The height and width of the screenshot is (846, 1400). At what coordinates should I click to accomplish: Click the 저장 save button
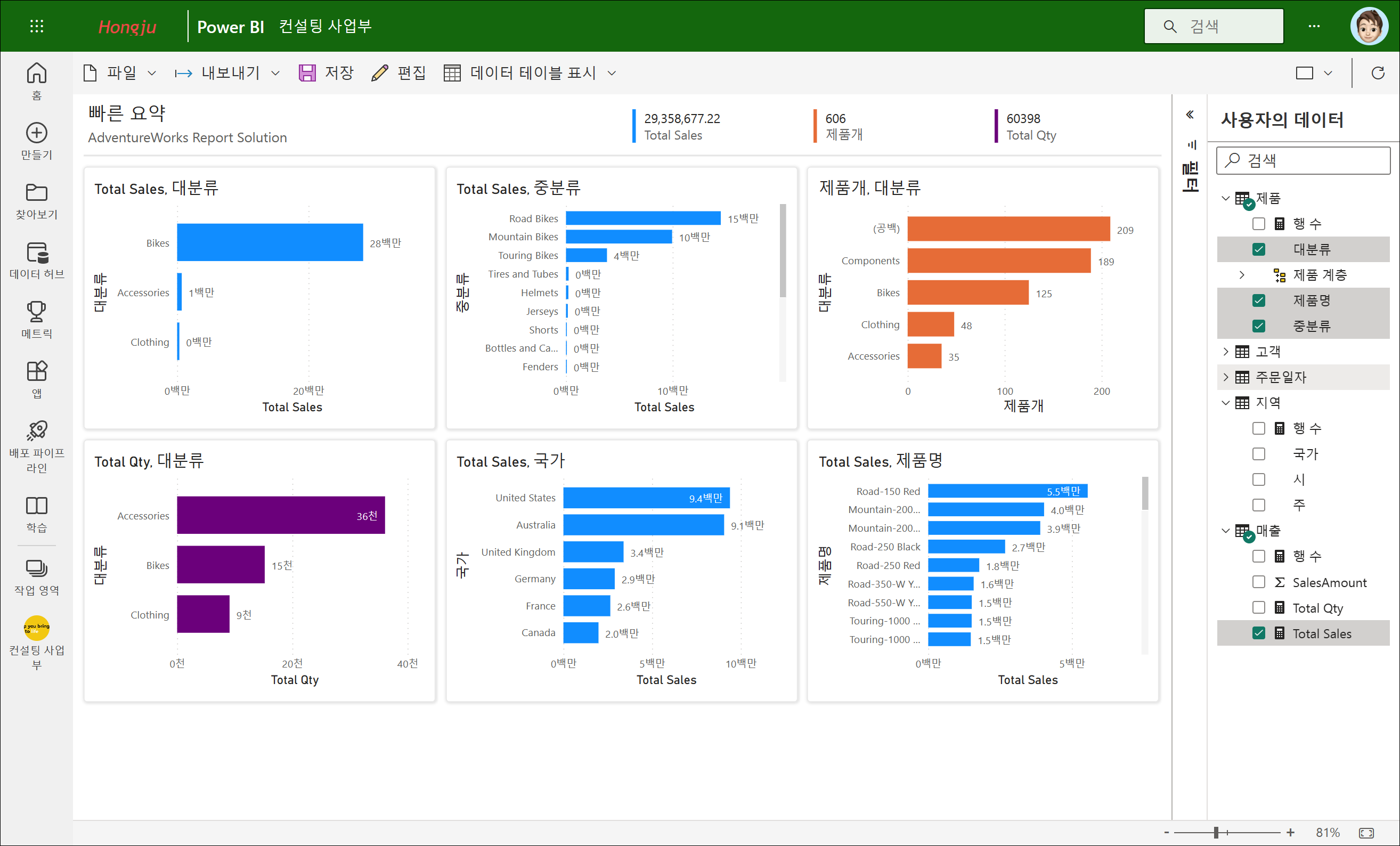(x=326, y=73)
